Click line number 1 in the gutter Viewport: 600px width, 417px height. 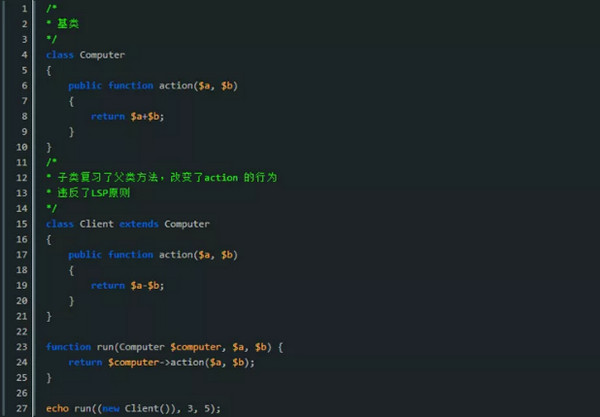point(23,9)
